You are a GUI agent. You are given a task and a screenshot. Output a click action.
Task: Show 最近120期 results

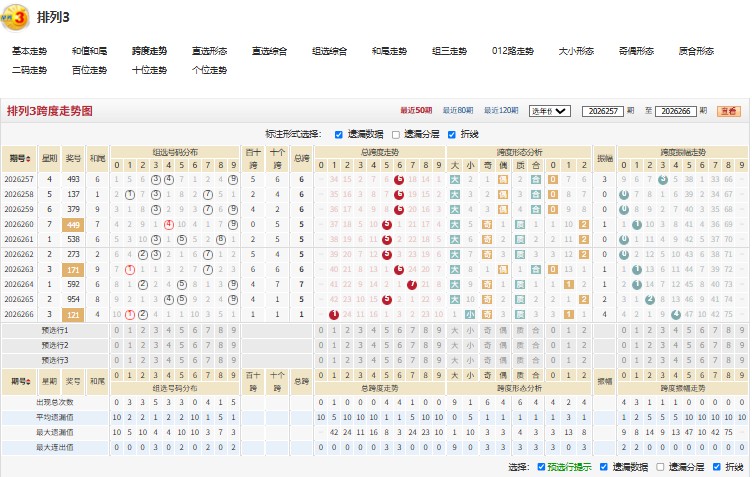coord(501,110)
